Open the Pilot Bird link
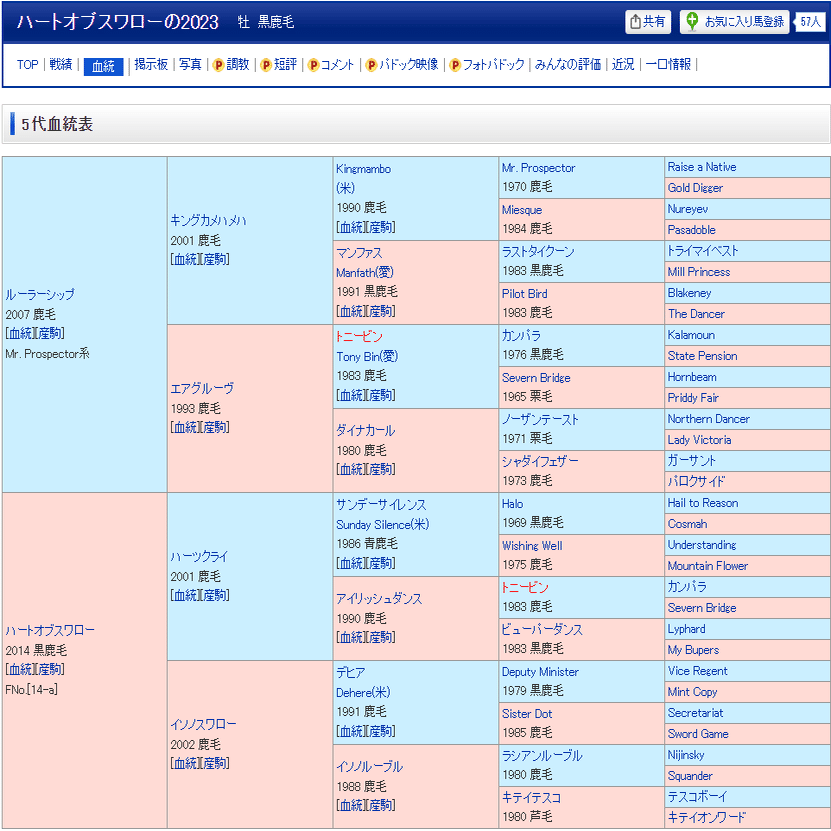Screen dimensions: 831x831 tap(525, 294)
